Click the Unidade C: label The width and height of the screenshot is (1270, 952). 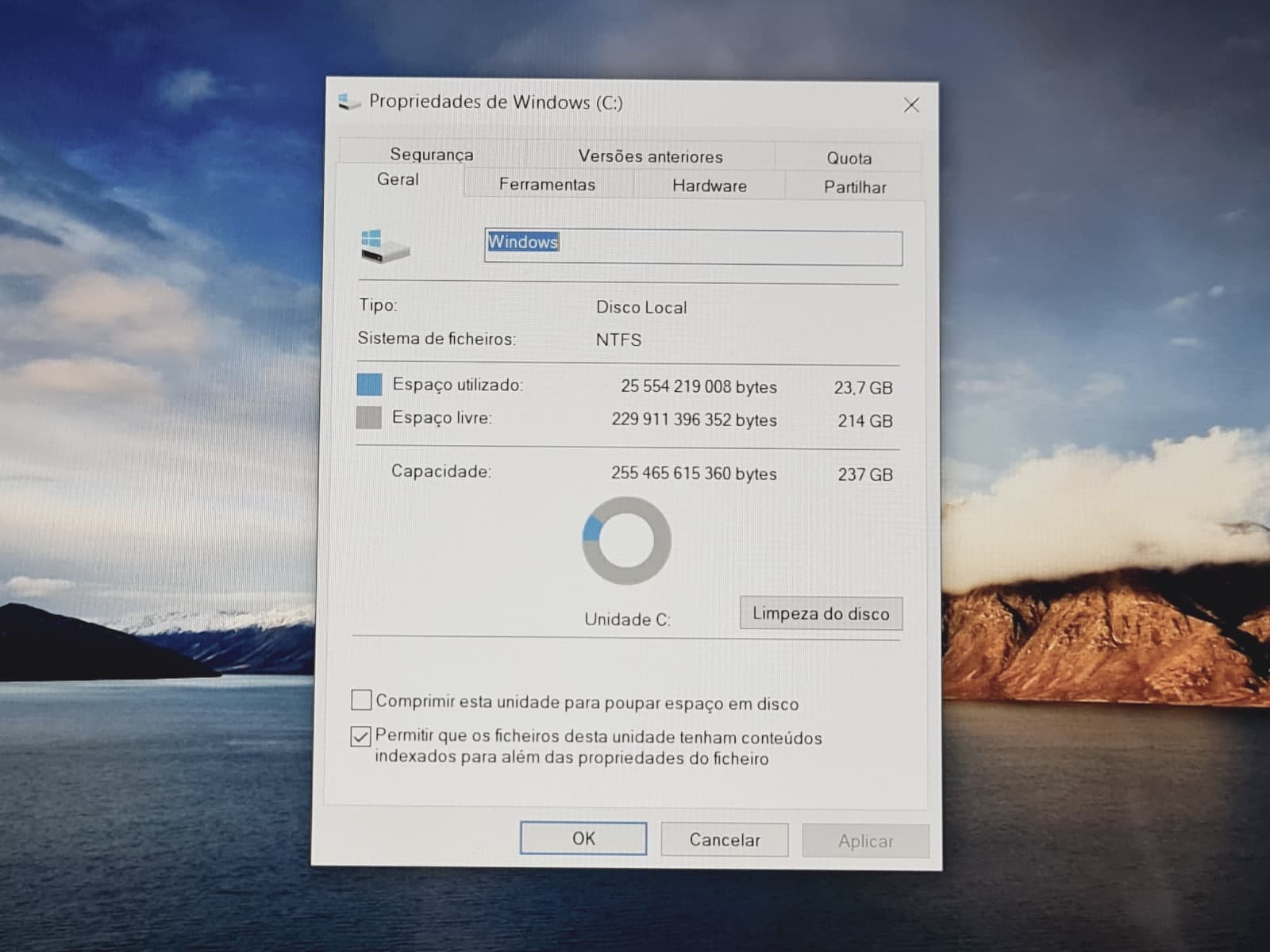click(x=627, y=620)
